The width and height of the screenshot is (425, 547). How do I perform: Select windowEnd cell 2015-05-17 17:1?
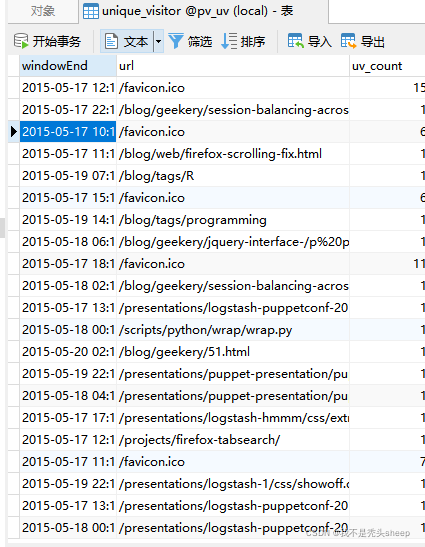pyautogui.click(x=68, y=417)
